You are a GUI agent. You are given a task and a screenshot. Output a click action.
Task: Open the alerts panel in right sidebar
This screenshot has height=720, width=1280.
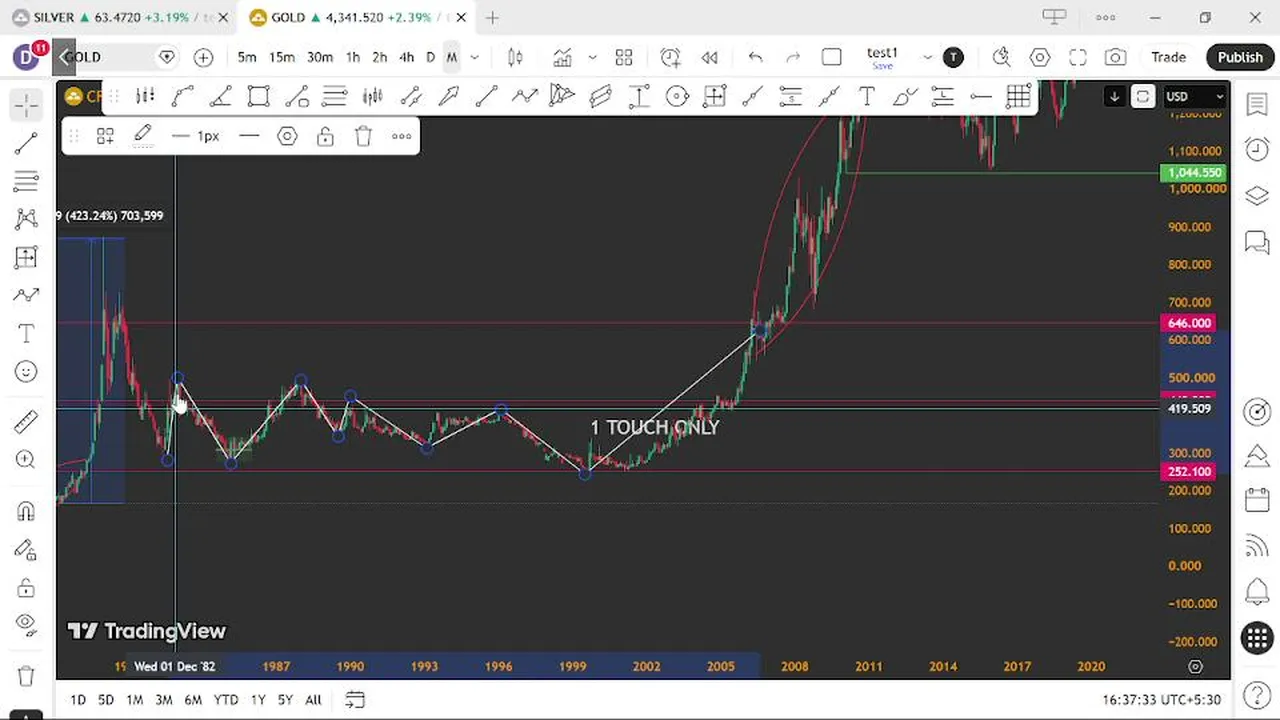point(1257,149)
